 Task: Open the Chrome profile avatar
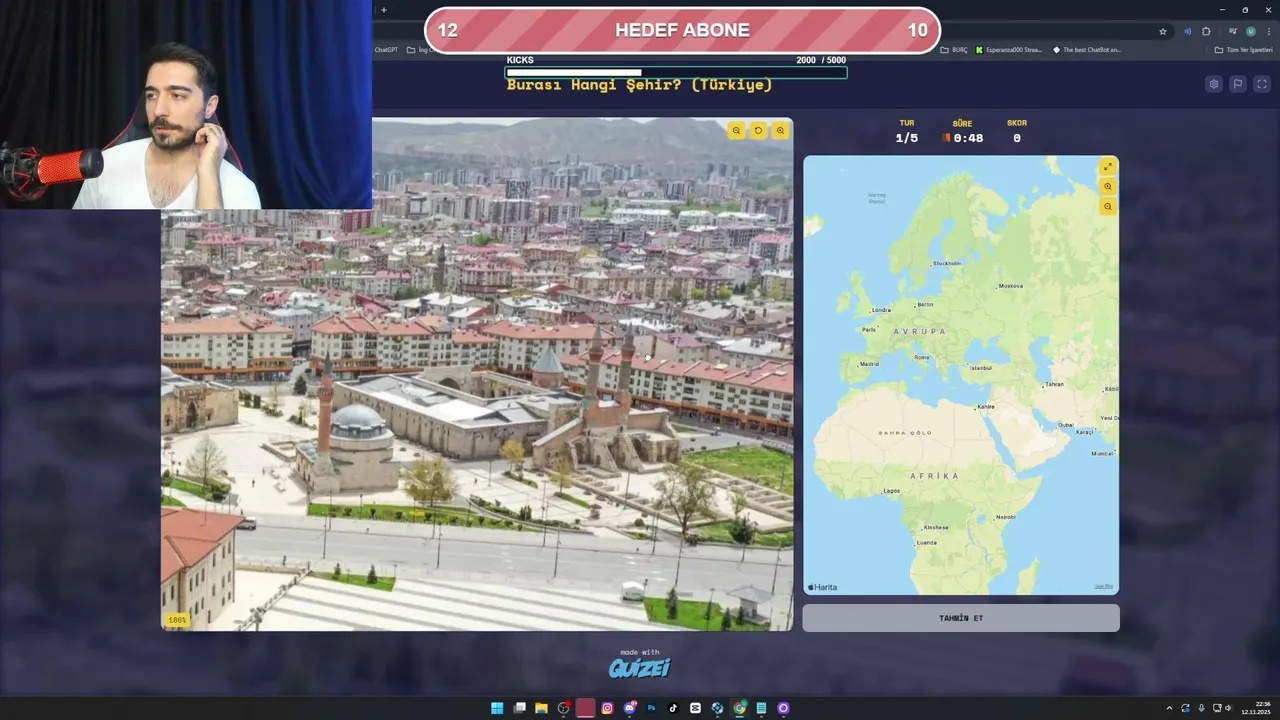1250,31
